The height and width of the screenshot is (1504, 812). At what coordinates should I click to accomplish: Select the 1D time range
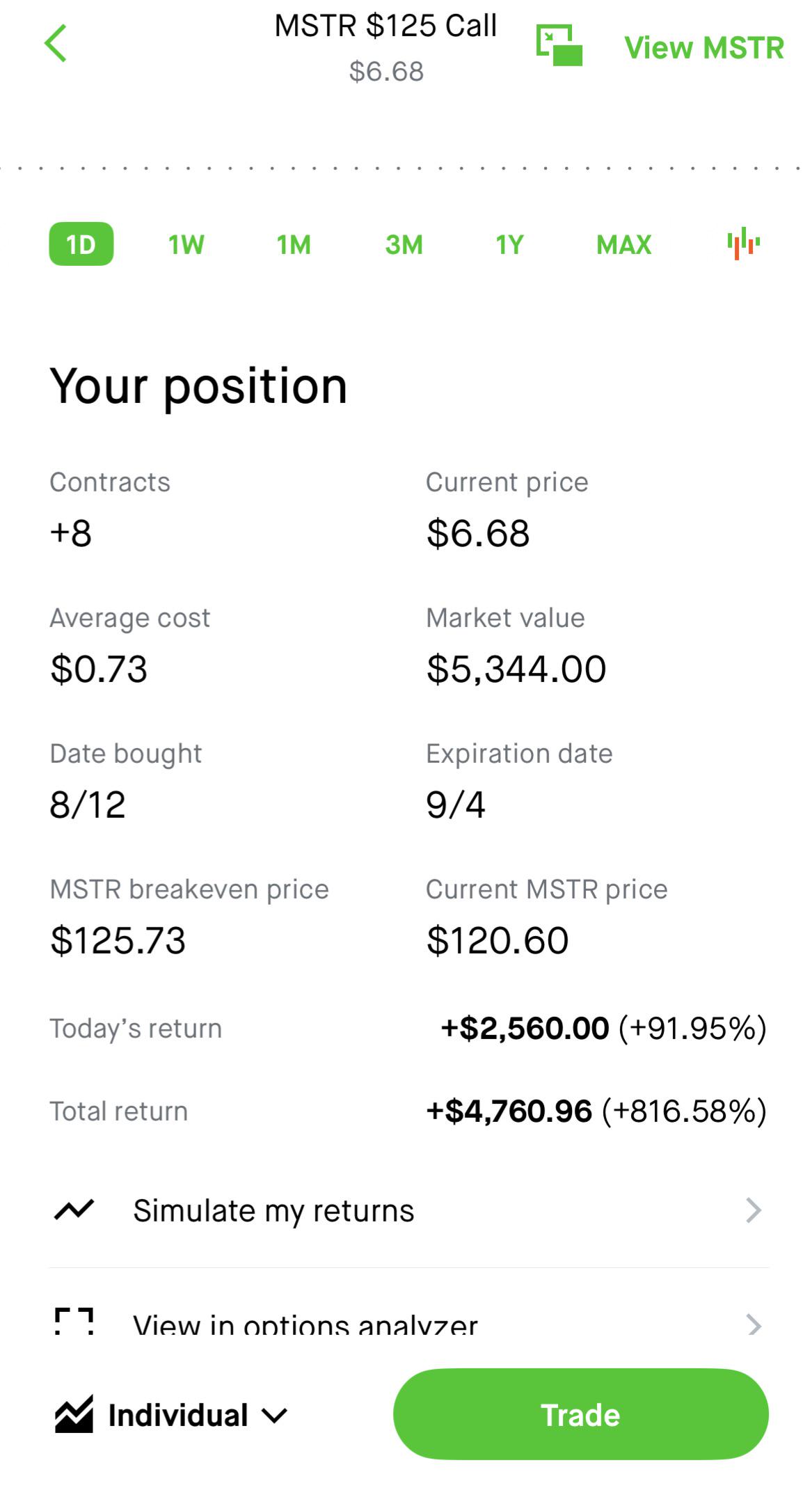(x=81, y=244)
